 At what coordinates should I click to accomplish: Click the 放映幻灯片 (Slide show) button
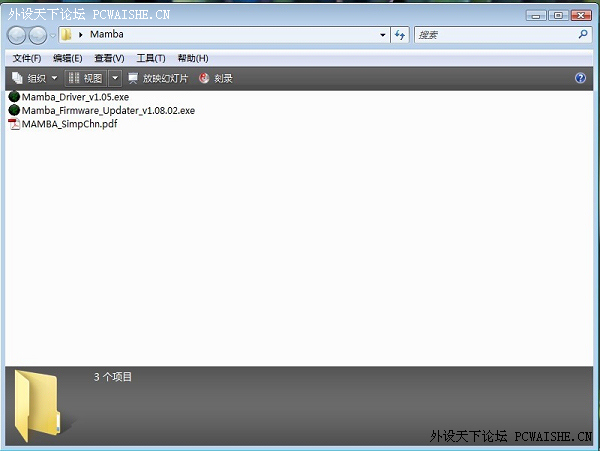pyautogui.click(x=157, y=78)
